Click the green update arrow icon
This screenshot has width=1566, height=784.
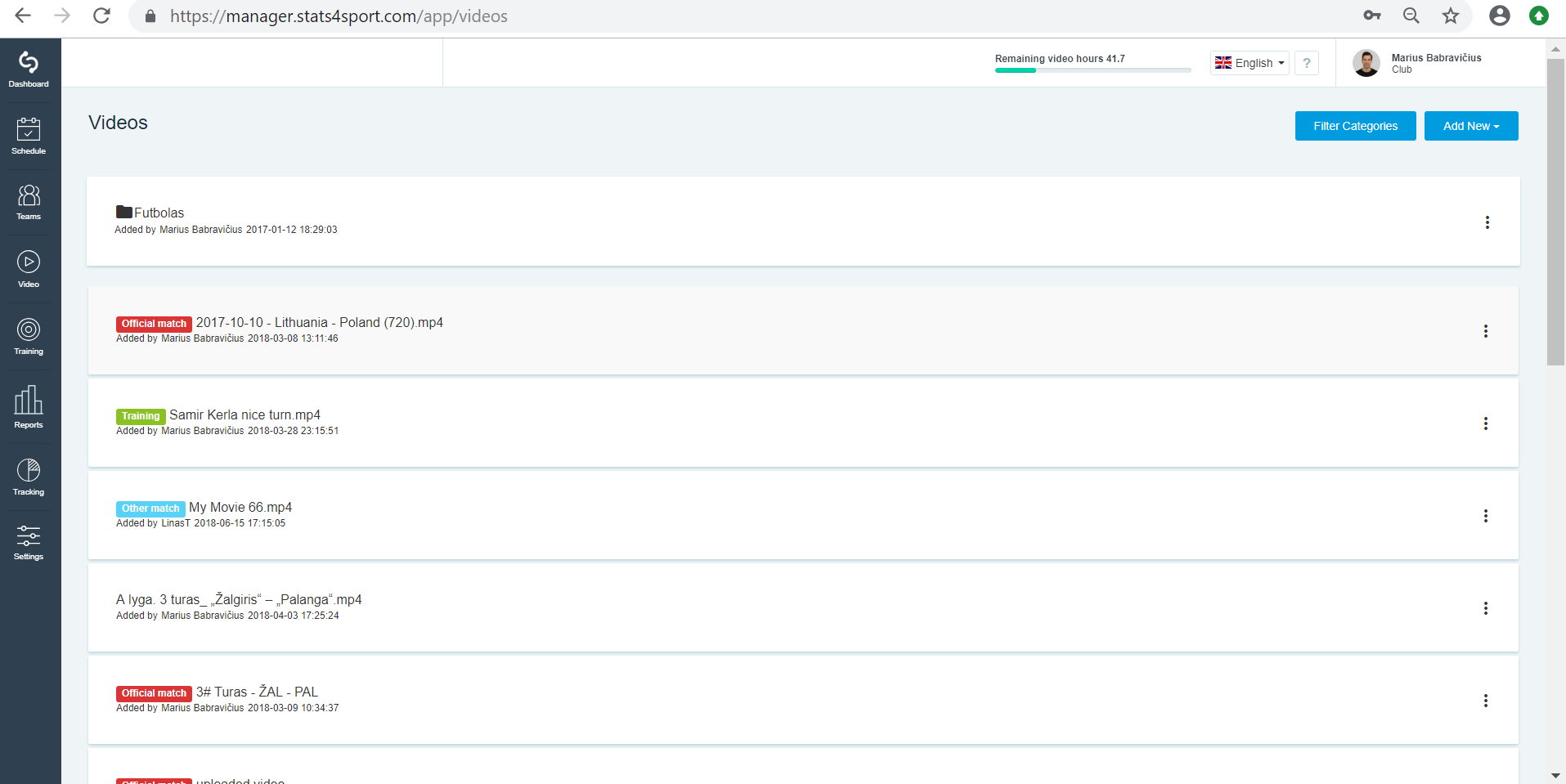click(x=1538, y=16)
